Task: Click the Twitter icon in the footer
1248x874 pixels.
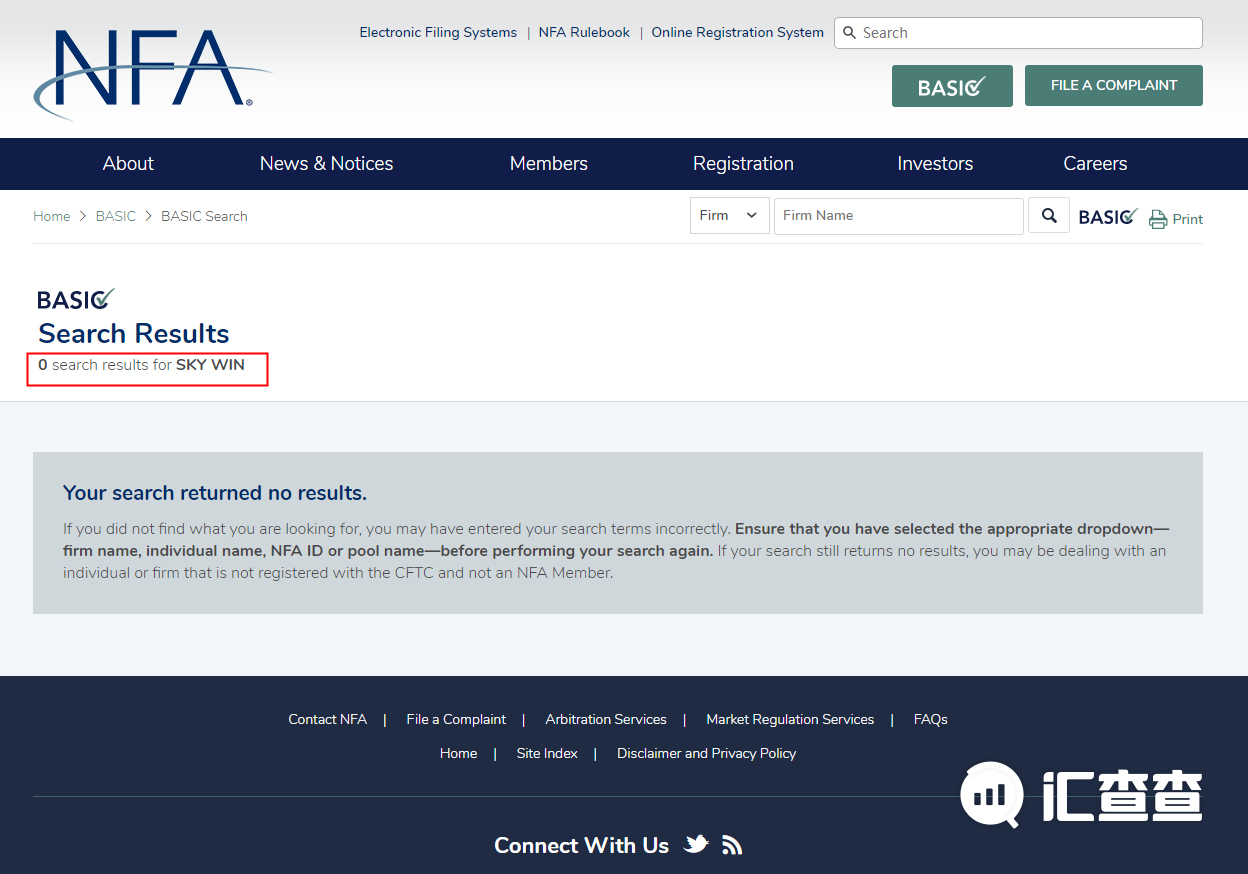Action: click(x=696, y=844)
